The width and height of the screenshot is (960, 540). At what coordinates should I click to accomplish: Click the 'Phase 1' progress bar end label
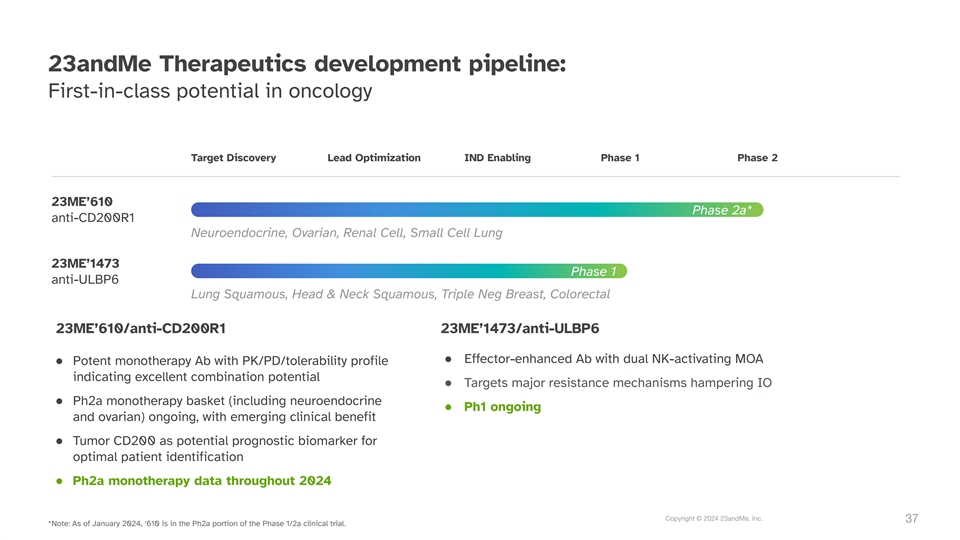pyautogui.click(x=593, y=271)
